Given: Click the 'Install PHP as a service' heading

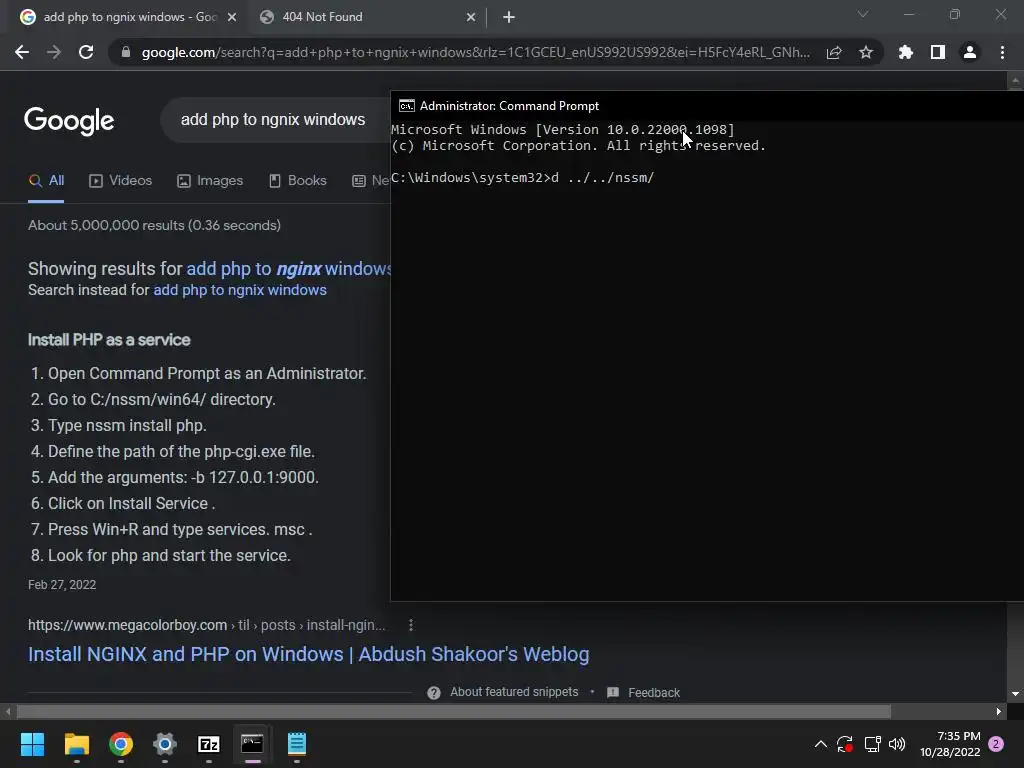Looking at the screenshot, I should 109,340.
